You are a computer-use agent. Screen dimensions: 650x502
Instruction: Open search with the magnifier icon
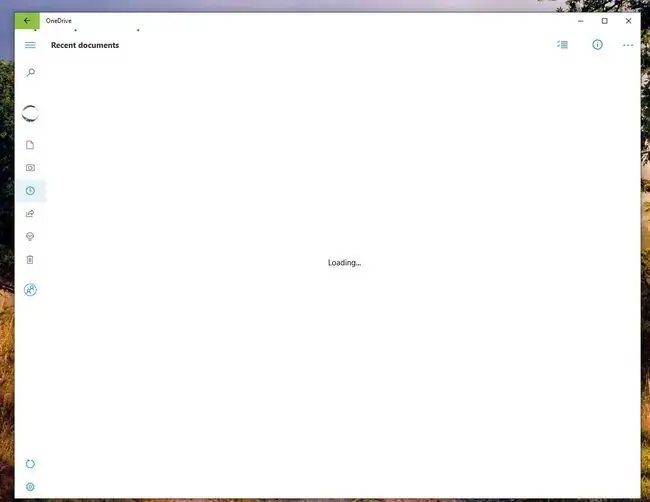pos(30,73)
